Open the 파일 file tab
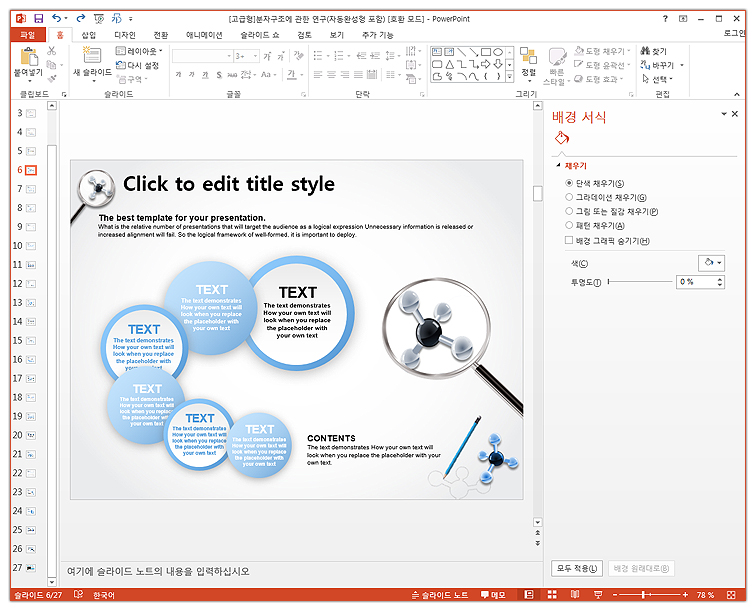This screenshot has height=610, width=755. tap(28, 35)
